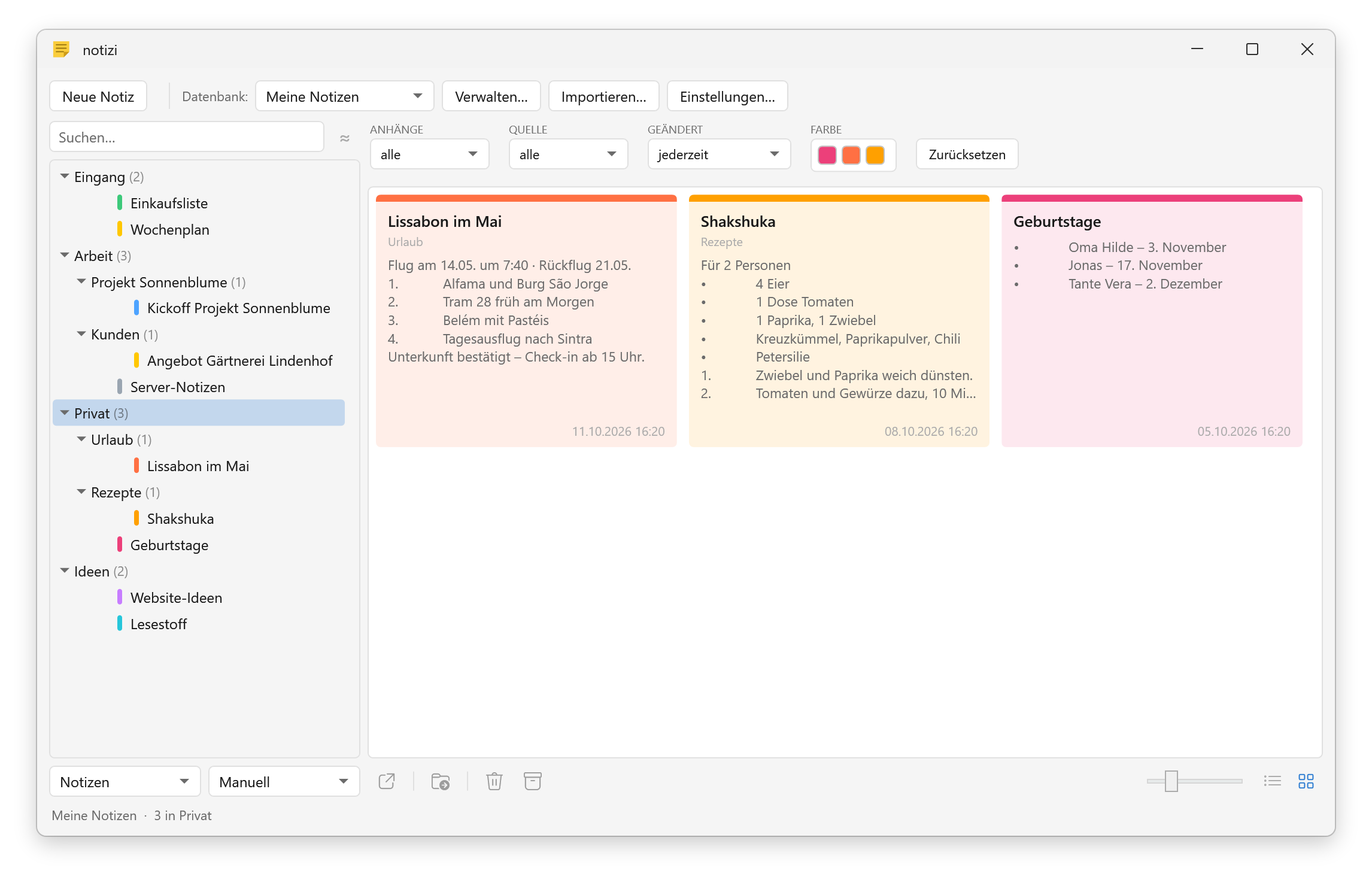Open the Geburtstage note card
The height and width of the screenshot is (880, 1372).
(1152, 321)
